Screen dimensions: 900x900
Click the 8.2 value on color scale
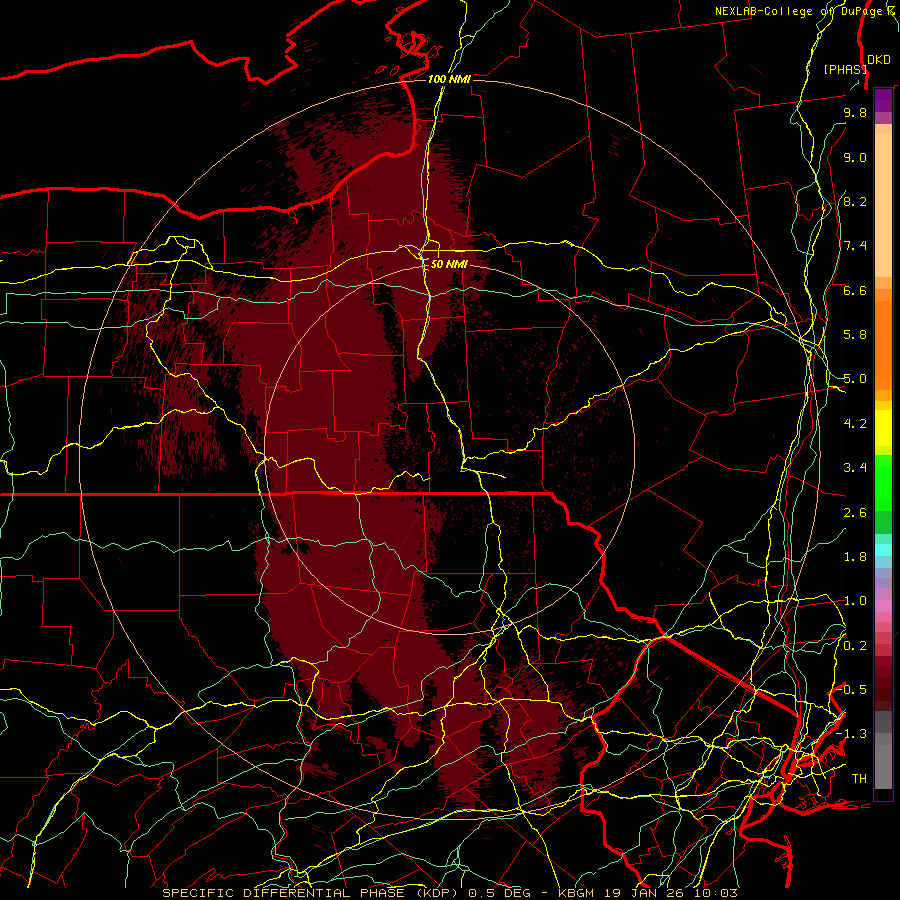click(855, 201)
